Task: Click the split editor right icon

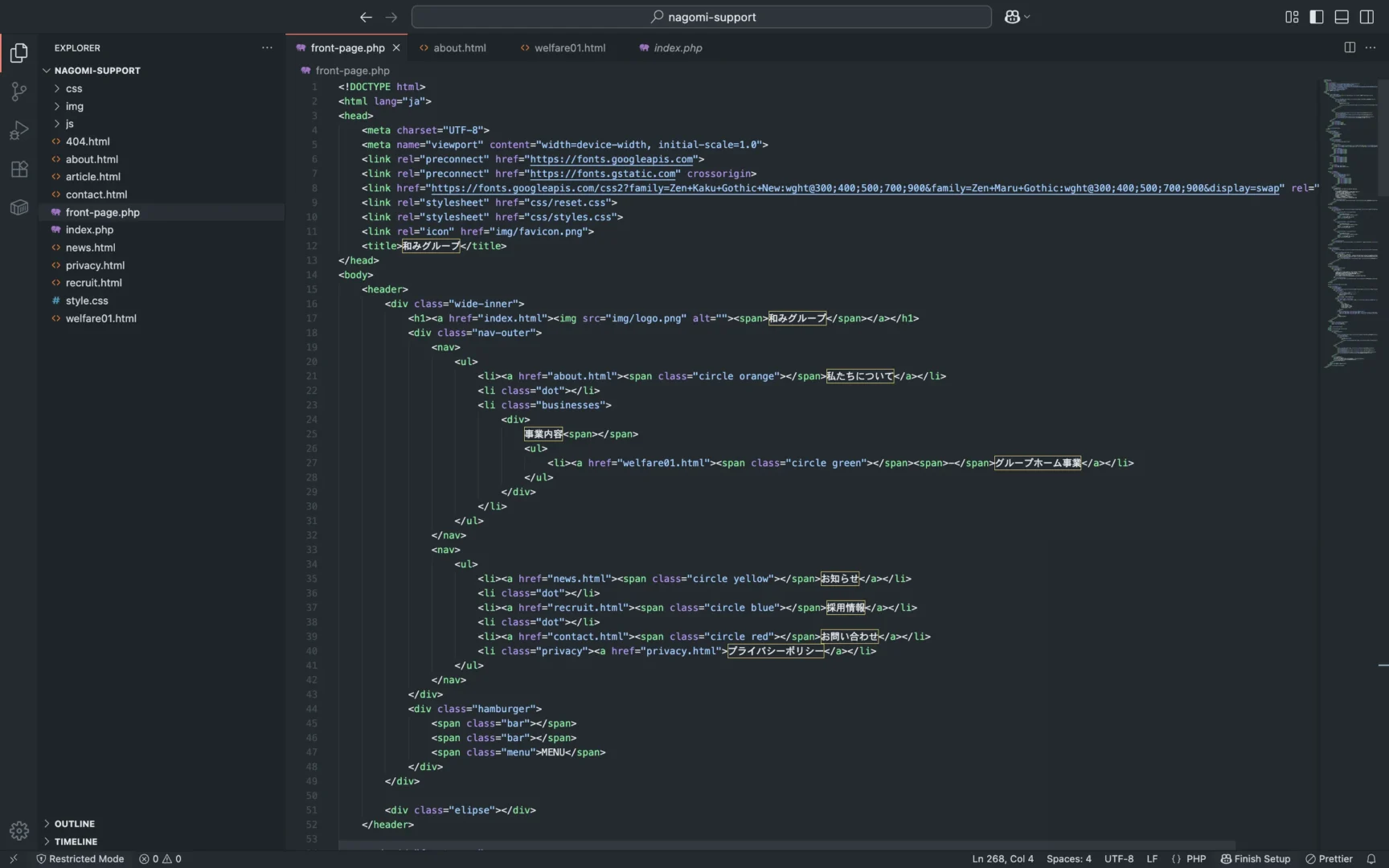Action: (1350, 47)
